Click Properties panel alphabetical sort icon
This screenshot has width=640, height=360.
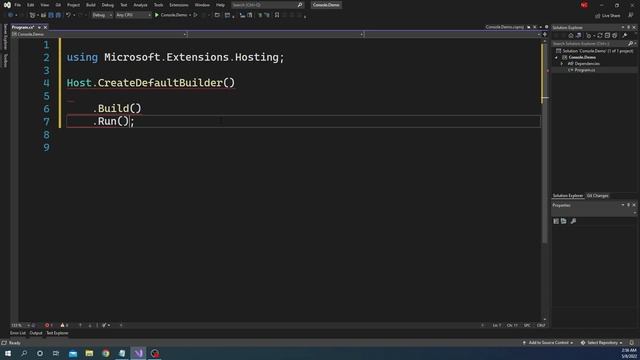(x=564, y=221)
